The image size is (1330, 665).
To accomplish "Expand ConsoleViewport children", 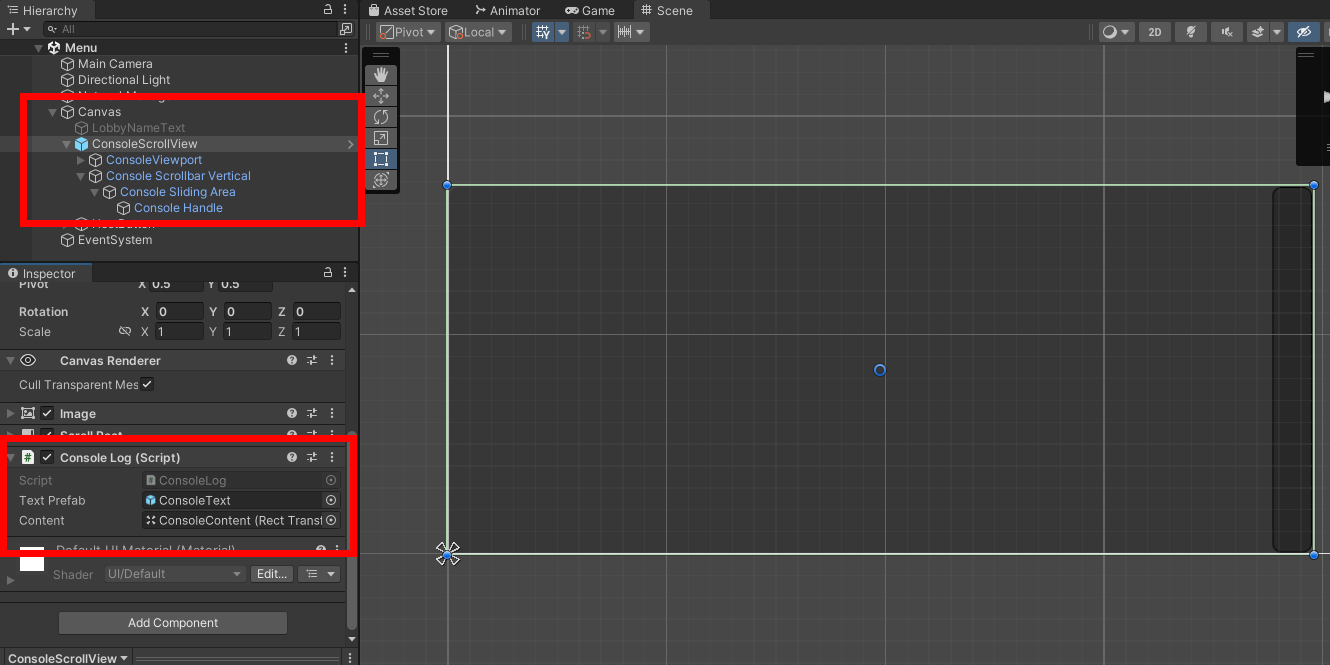I will (x=81, y=160).
